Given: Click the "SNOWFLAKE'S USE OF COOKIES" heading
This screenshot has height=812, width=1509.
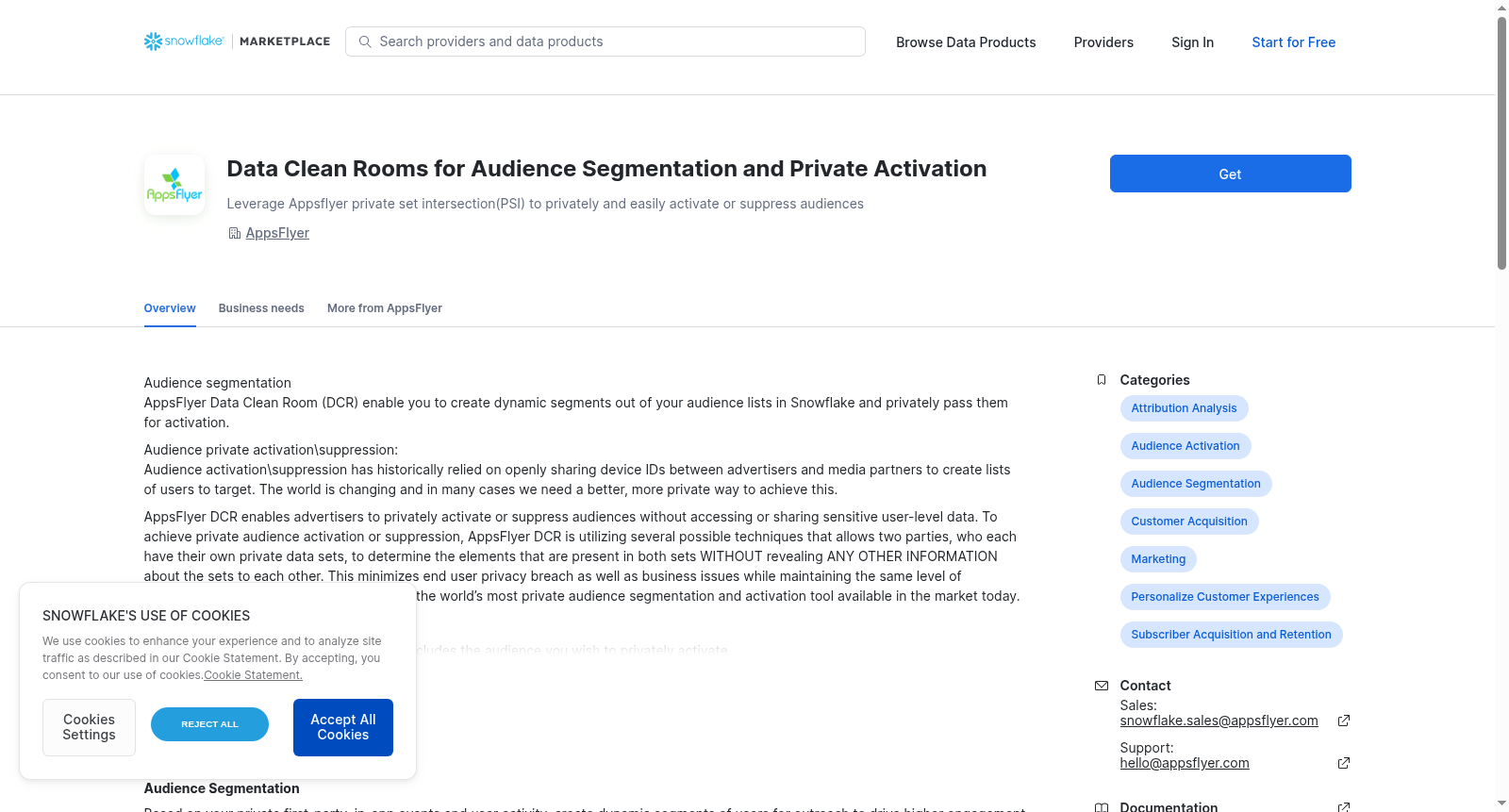Looking at the screenshot, I should [x=146, y=616].
